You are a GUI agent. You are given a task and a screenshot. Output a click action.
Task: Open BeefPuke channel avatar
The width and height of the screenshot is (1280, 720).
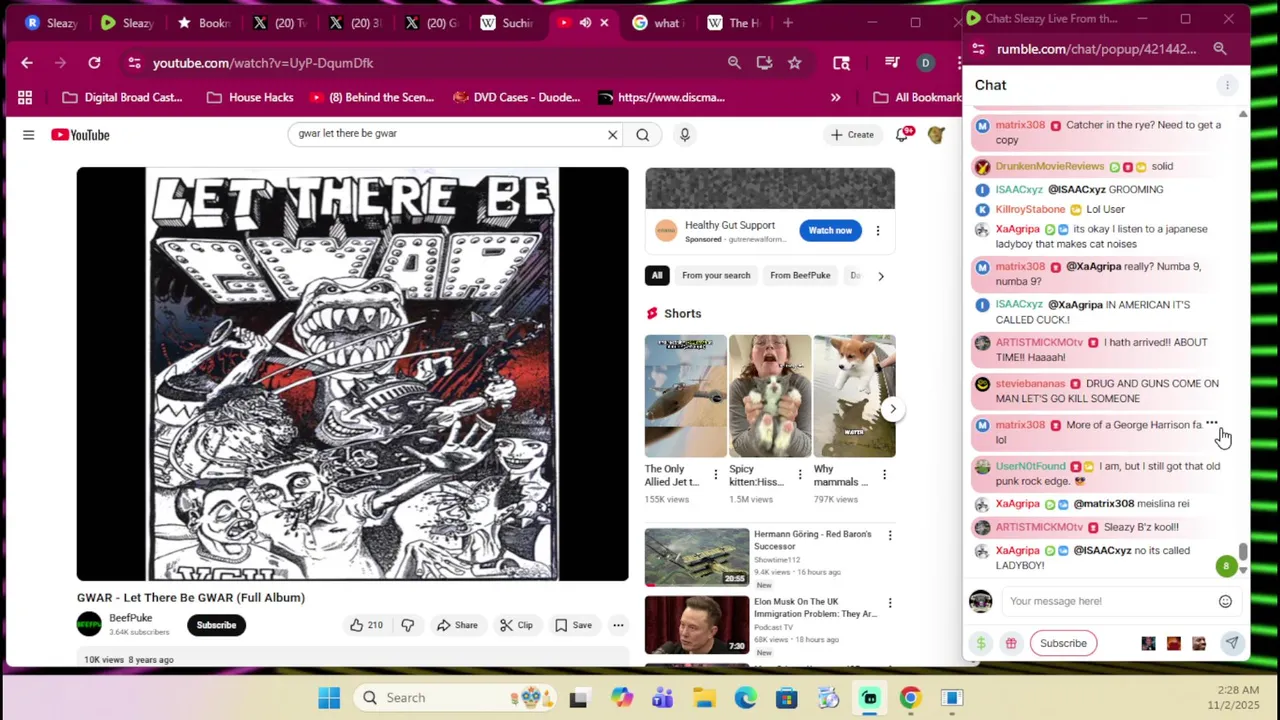[89, 625]
